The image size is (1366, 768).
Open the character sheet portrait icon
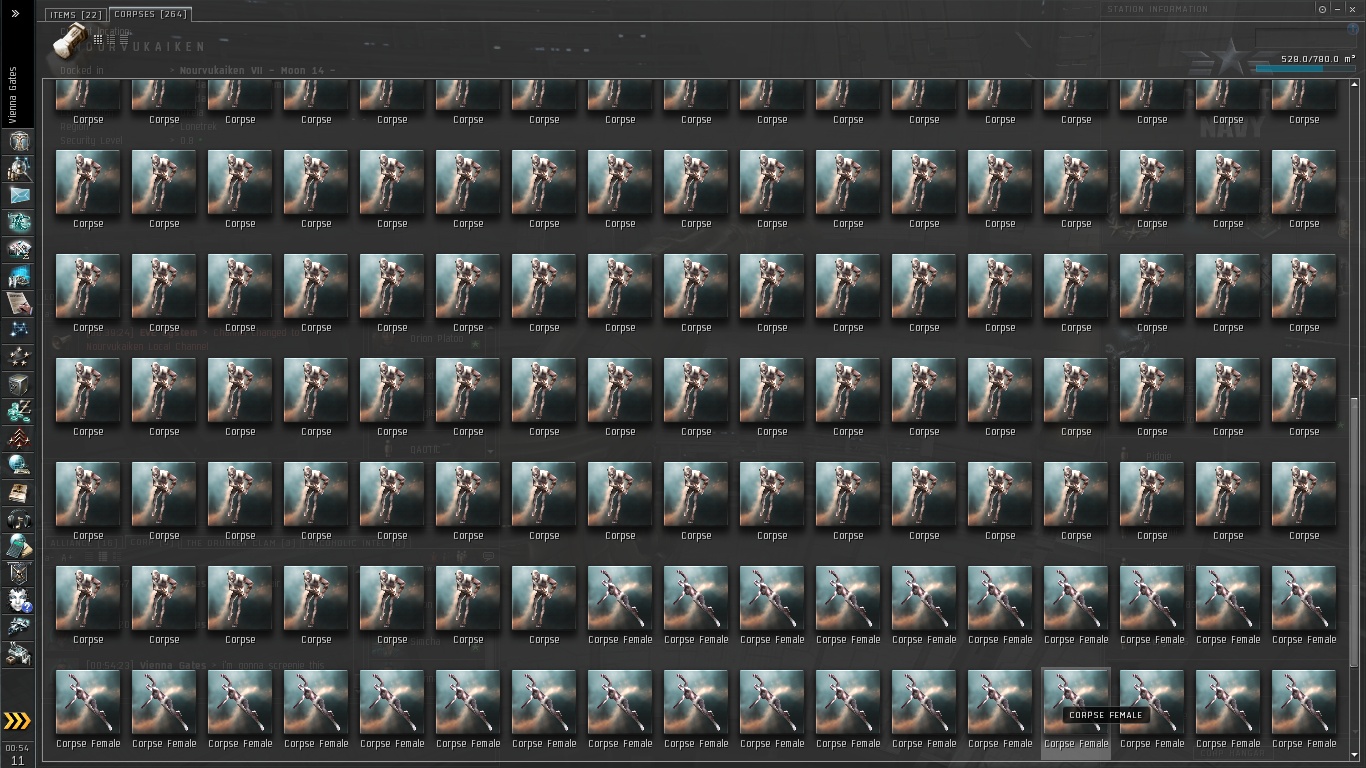[x=19, y=141]
